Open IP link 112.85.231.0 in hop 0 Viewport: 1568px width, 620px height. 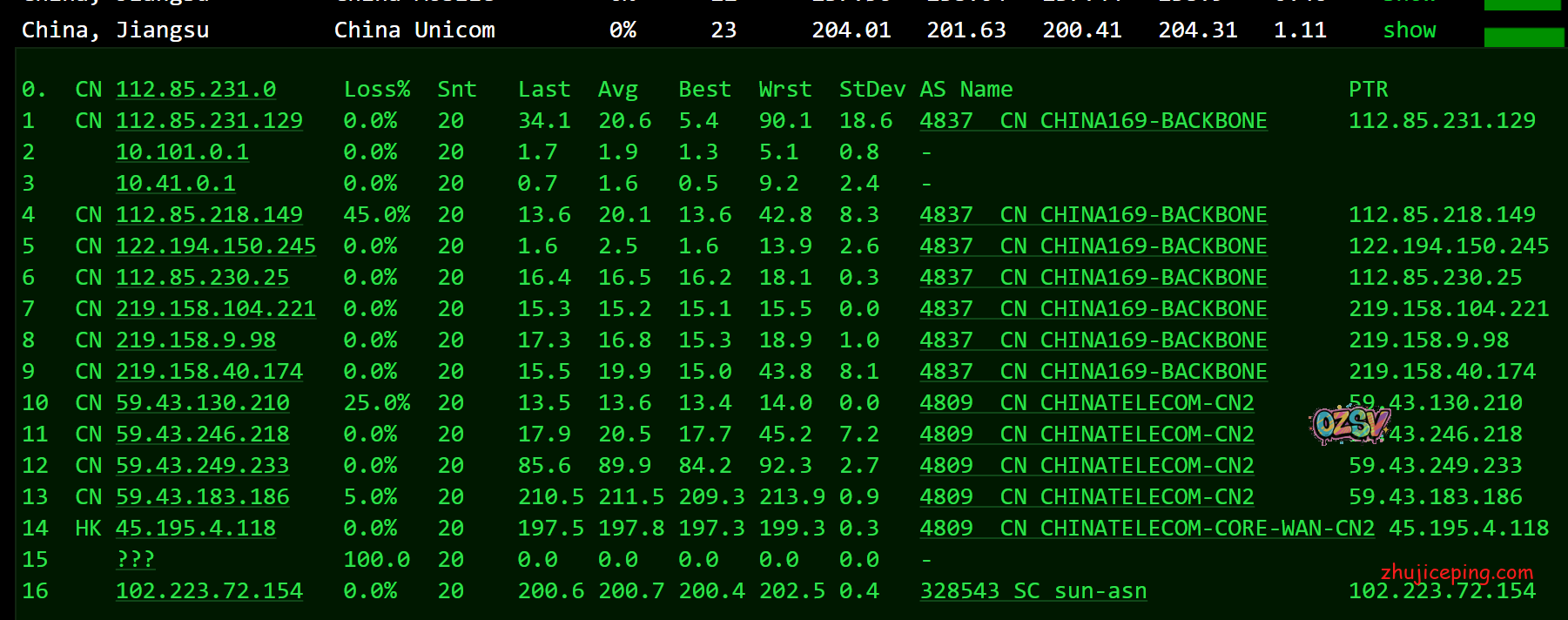(195, 90)
